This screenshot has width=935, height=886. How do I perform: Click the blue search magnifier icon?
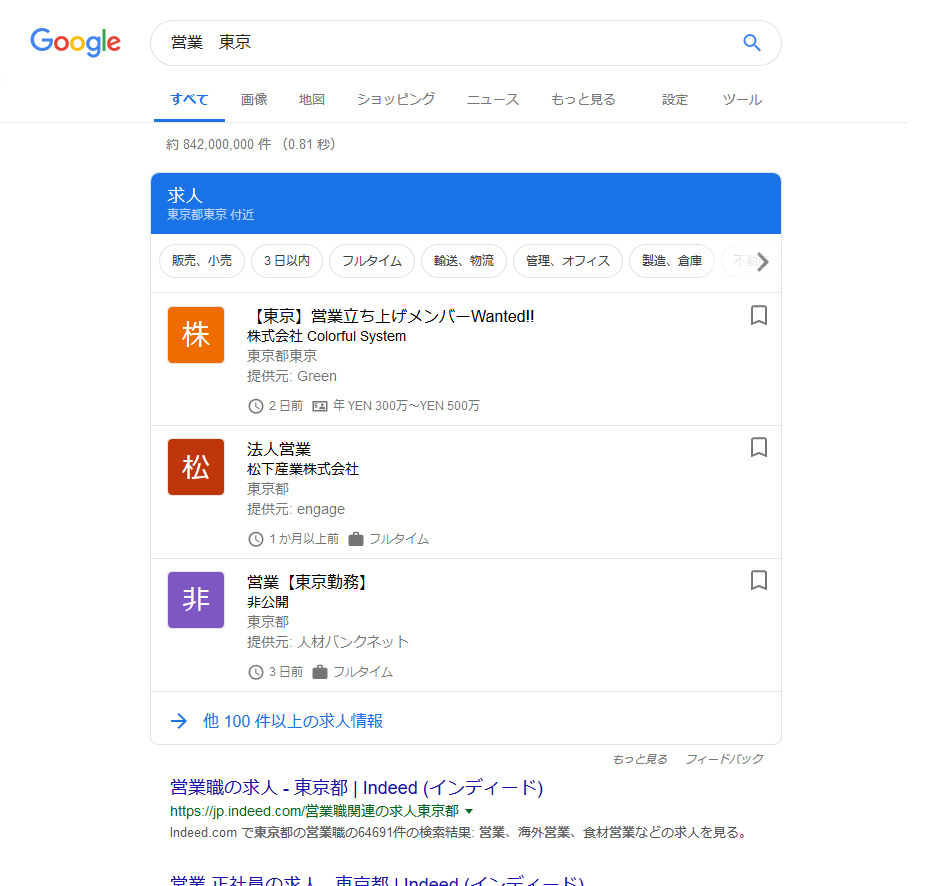point(751,42)
